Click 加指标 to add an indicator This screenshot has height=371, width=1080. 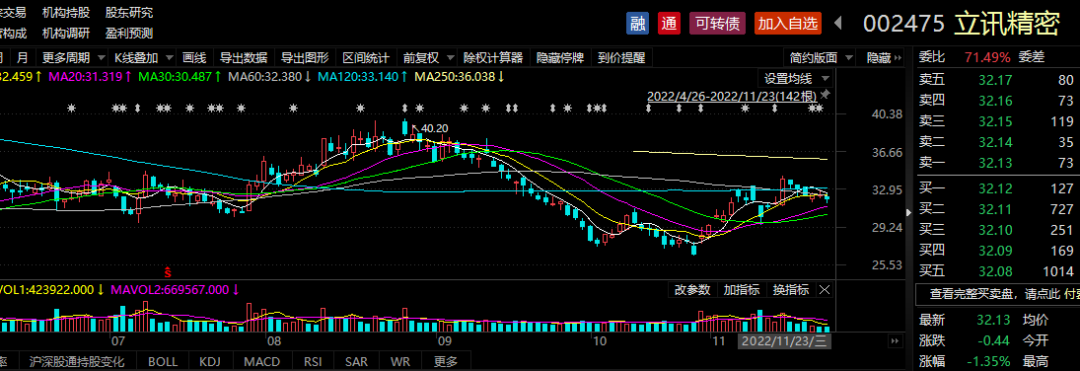[741, 290]
